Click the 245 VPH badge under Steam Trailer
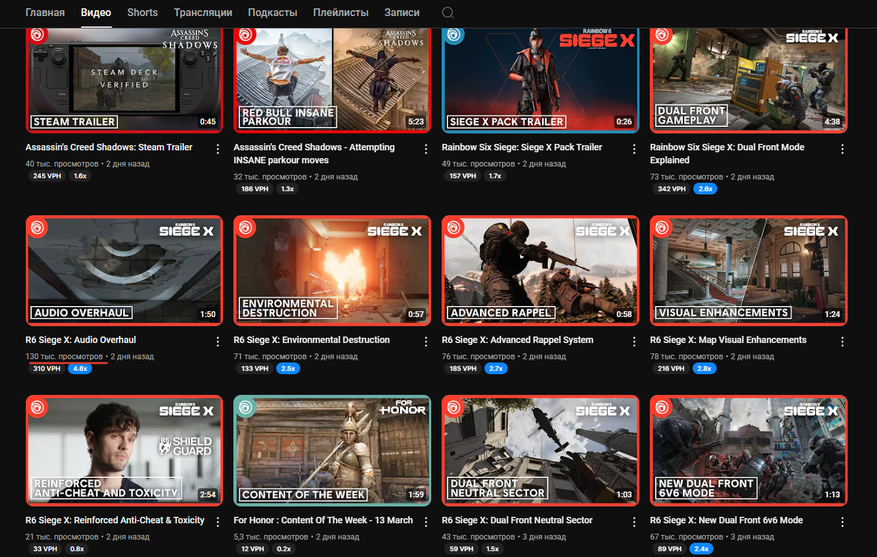The height and width of the screenshot is (557, 877). point(47,176)
